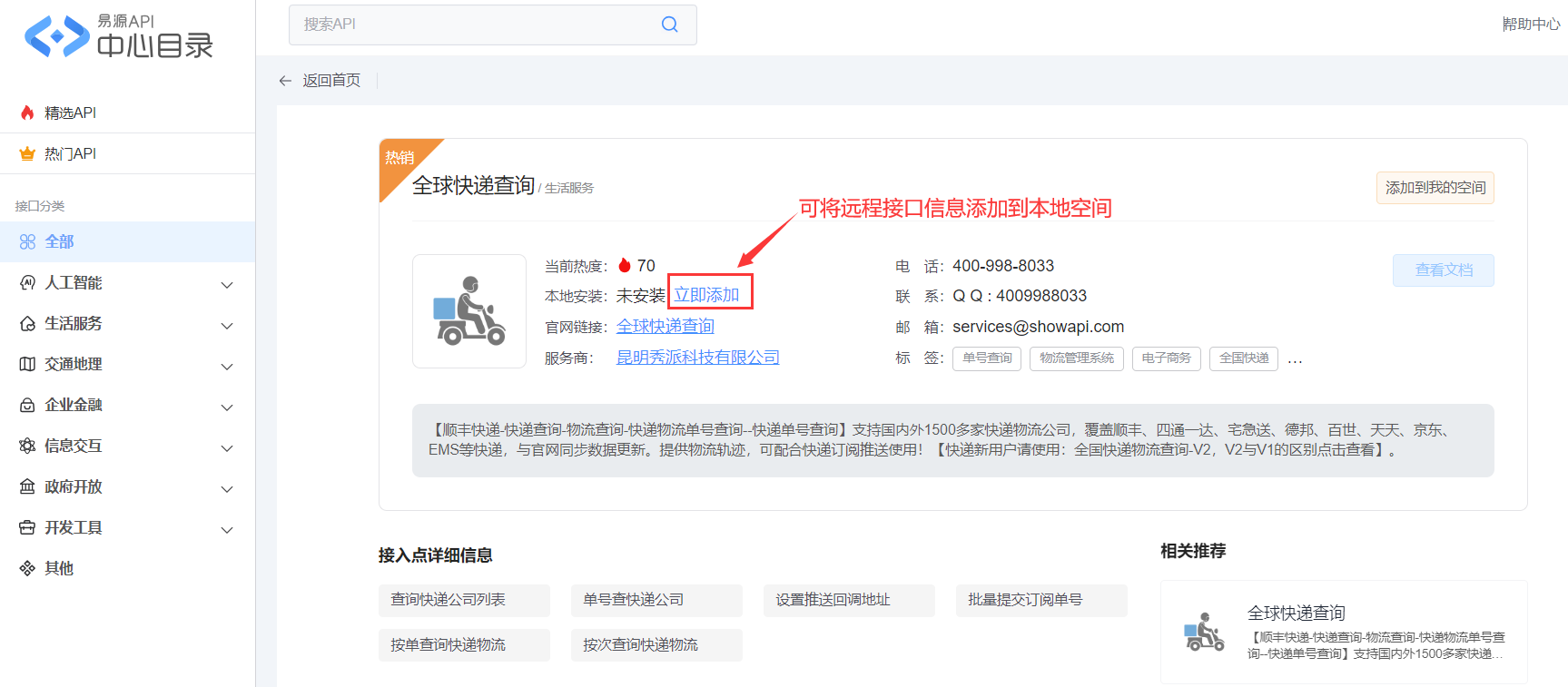Click the back arrow icon
This screenshot has width=1568, height=687.
coord(285,81)
